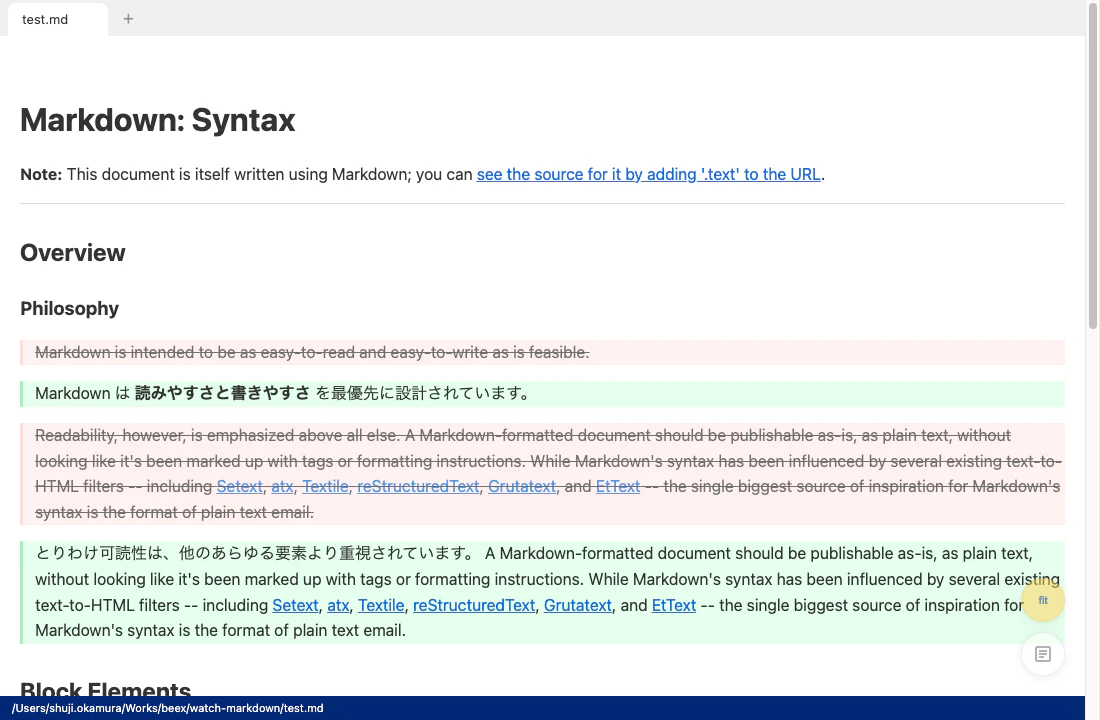
Task: Open the Setext link in the green added paragraph
Action: pyautogui.click(x=295, y=605)
